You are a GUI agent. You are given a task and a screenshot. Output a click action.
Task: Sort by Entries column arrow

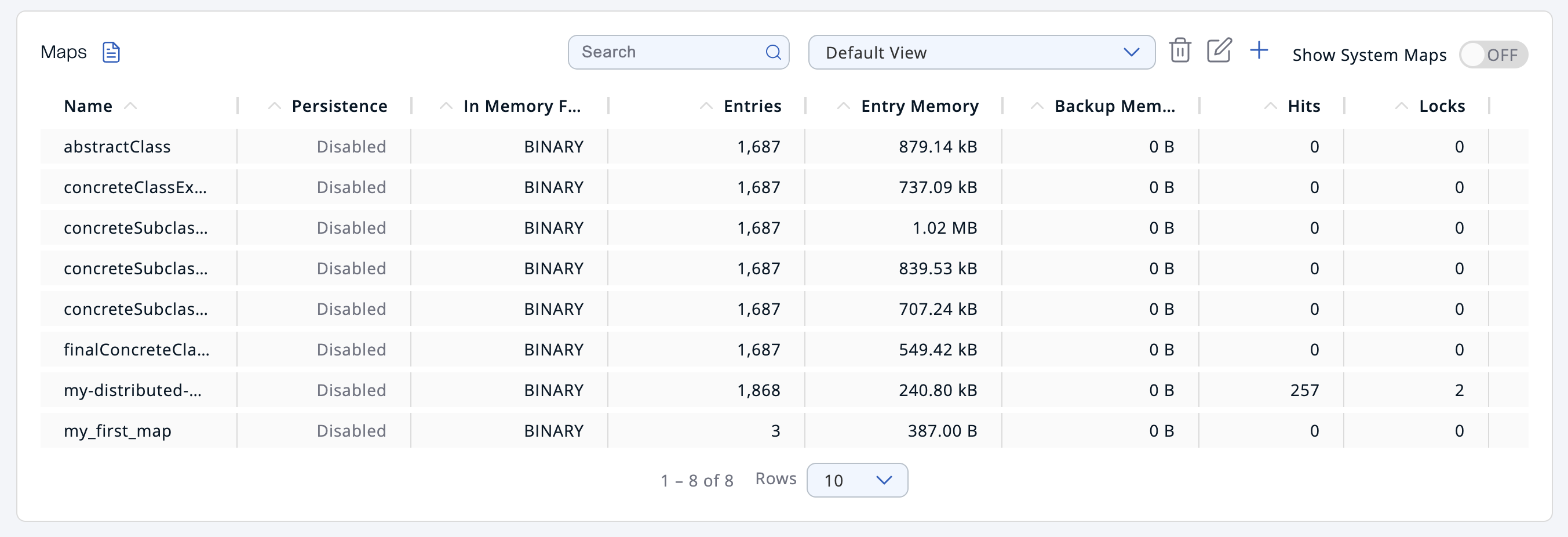point(705,106)
